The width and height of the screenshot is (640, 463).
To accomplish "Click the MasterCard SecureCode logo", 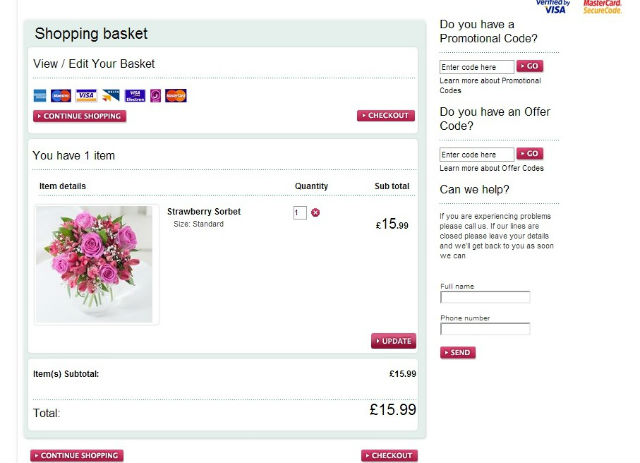I will tap(602, 6).
